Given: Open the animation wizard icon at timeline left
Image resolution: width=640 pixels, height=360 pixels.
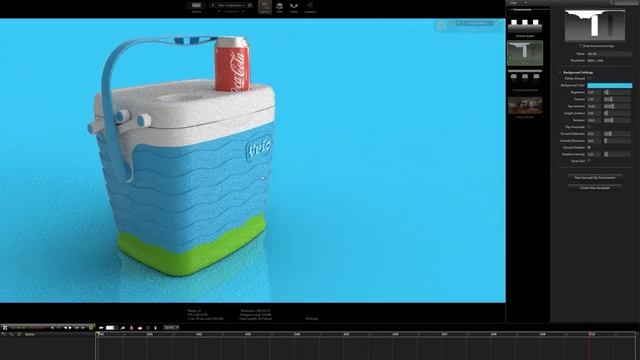Looking at the screenshot, I should (5, 327).
